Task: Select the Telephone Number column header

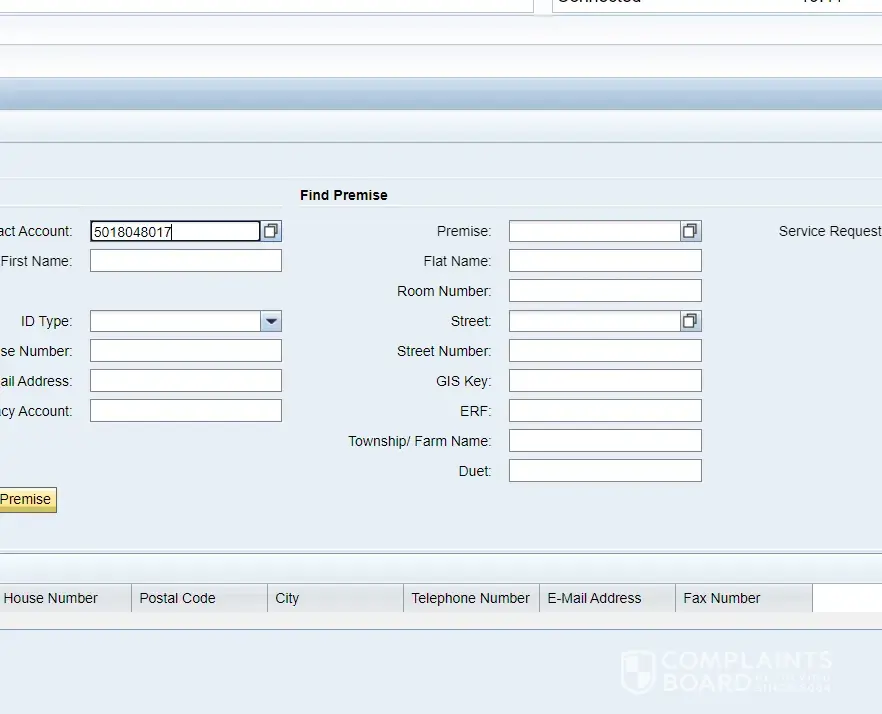Action: [471, 598]
